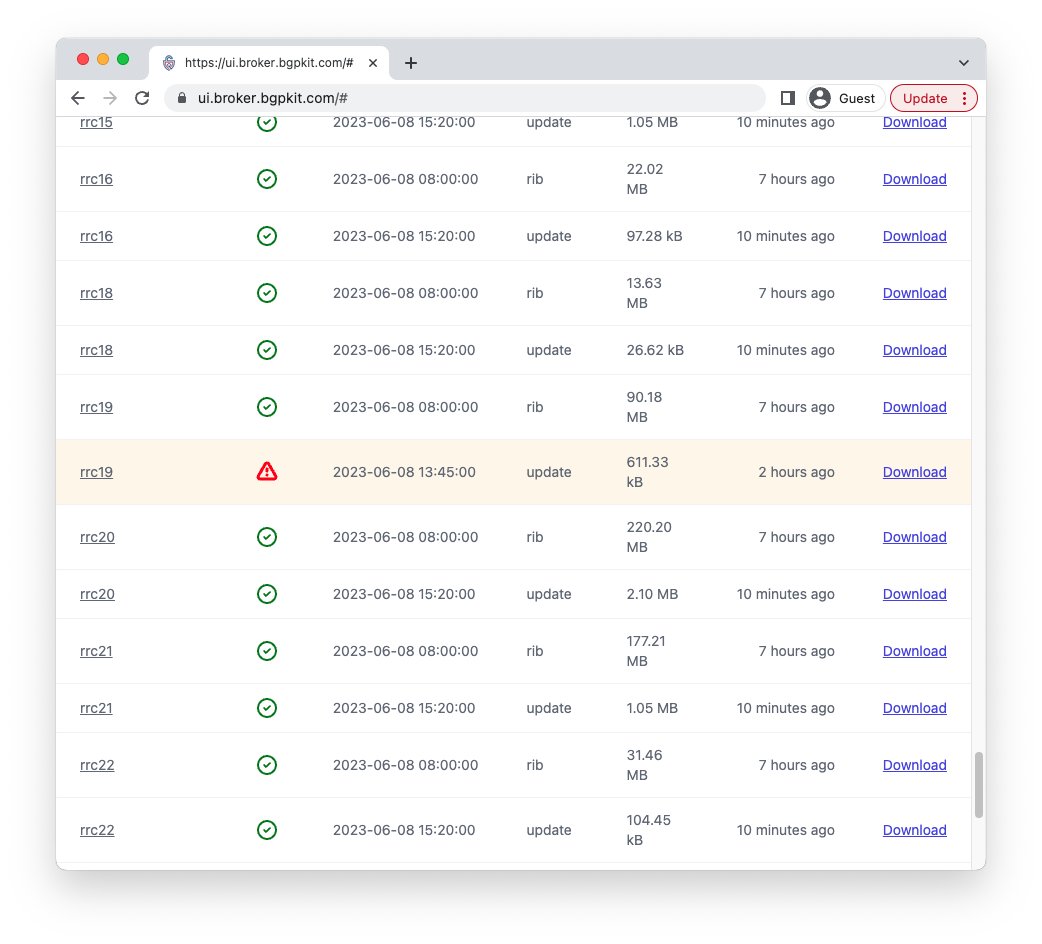Download the rrc19 90.18 MB rib file
This screenshot has width=1042, height=944.
pyautogui.click(x=914, y=407)
